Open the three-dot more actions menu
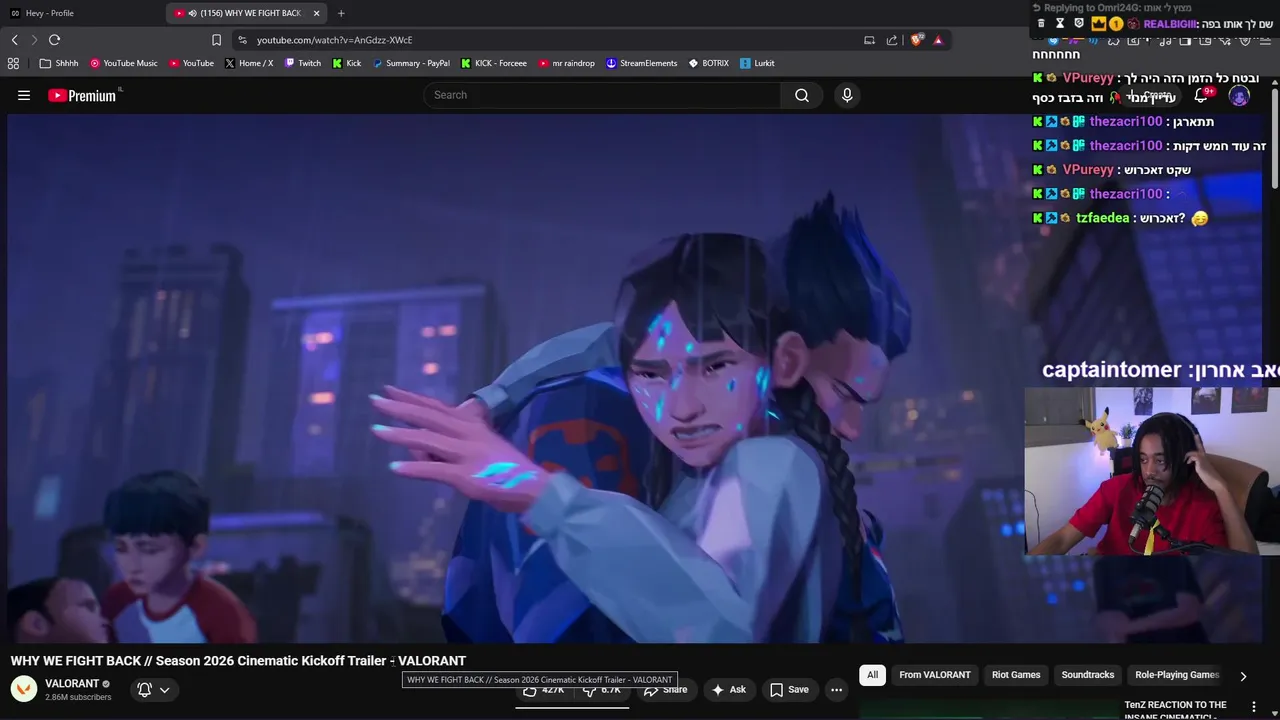 (837, 690)
